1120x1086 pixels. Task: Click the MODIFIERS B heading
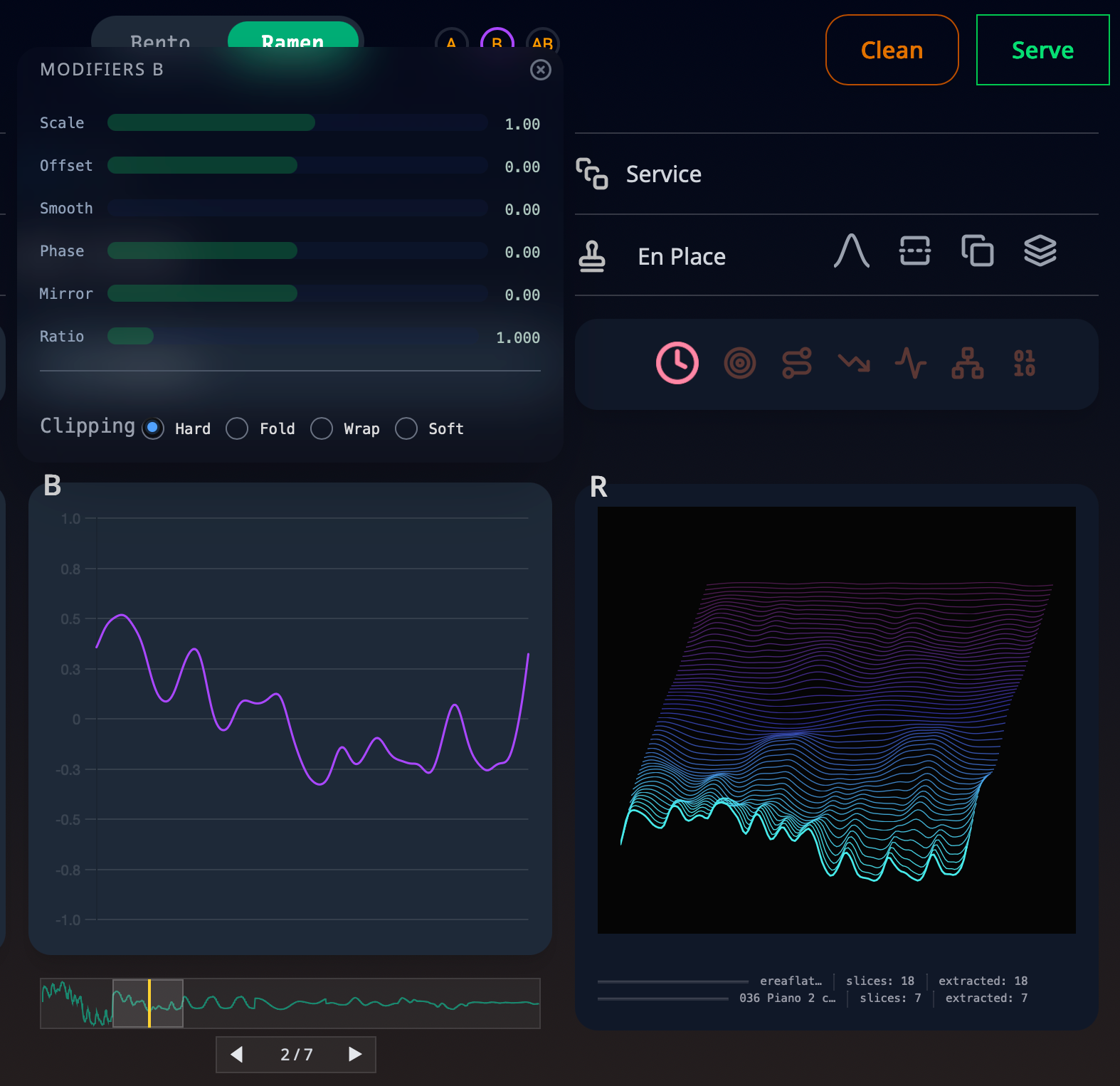[102, 69]
